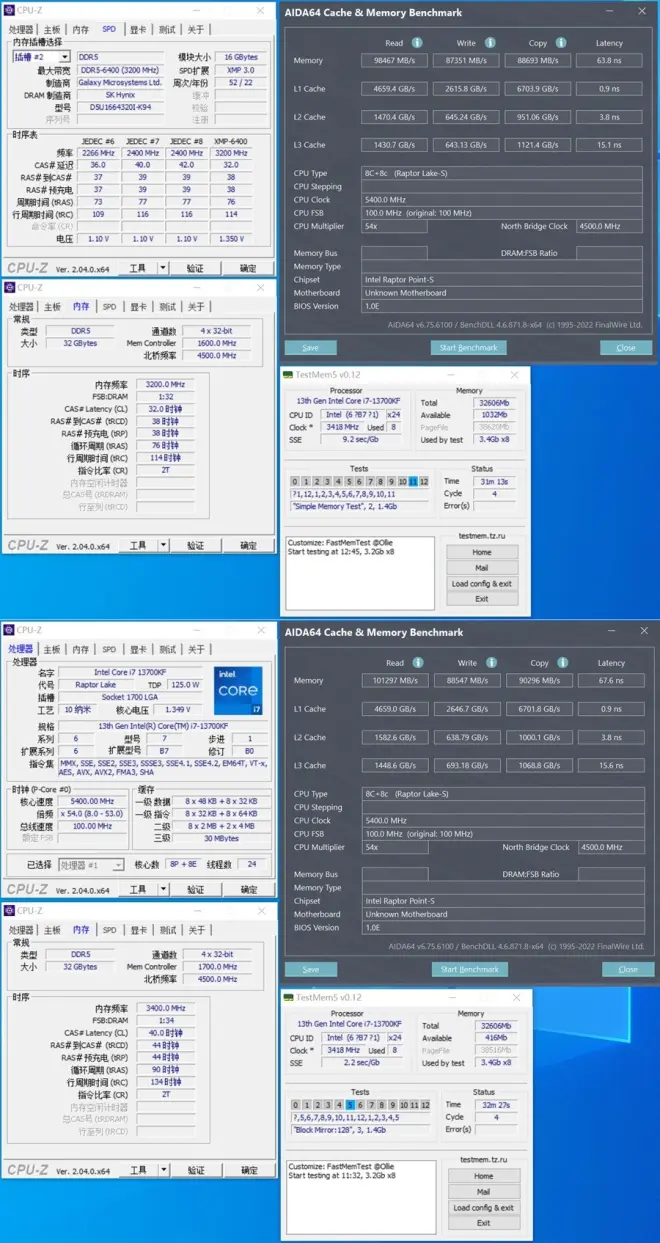This screenshot has width=660, height=1243.
Task: Click the Read info icon in top AIDA64
Action: click(x=417, y=43)
